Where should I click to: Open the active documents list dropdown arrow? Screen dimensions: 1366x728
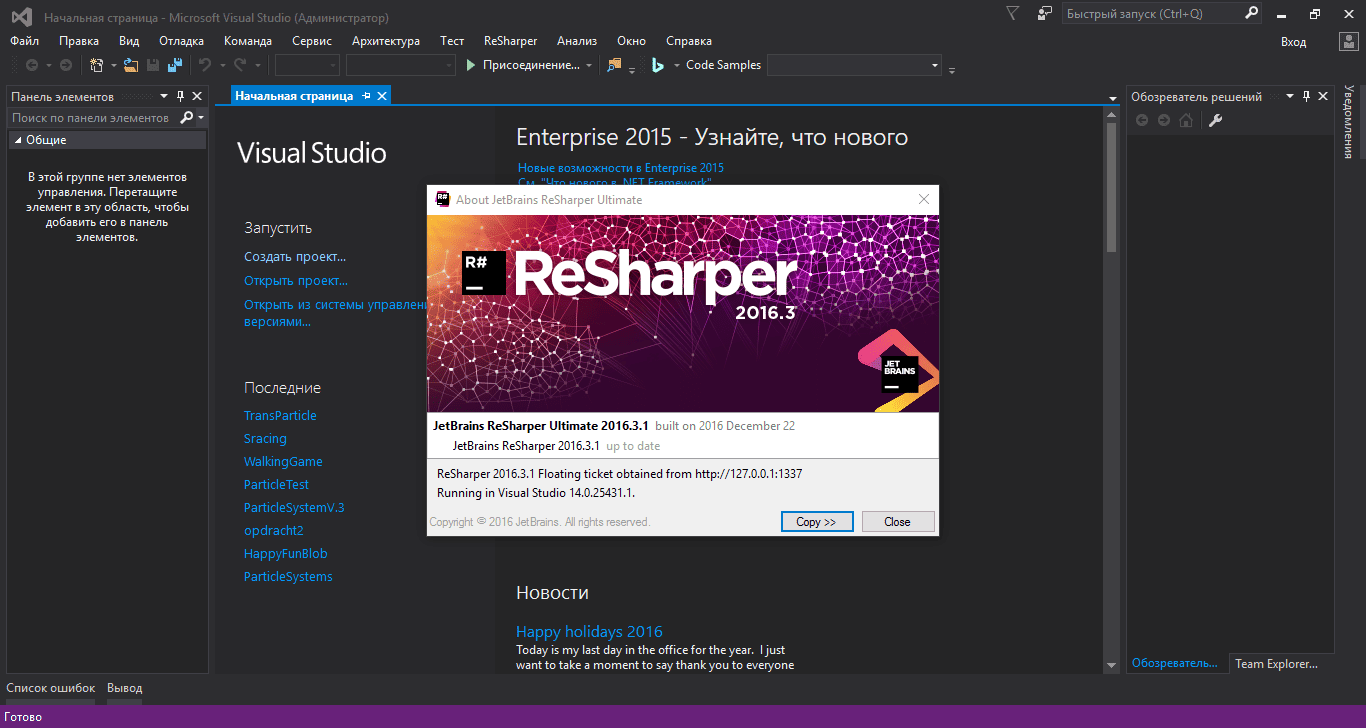pyautogui.click(x=1113, y=98)
